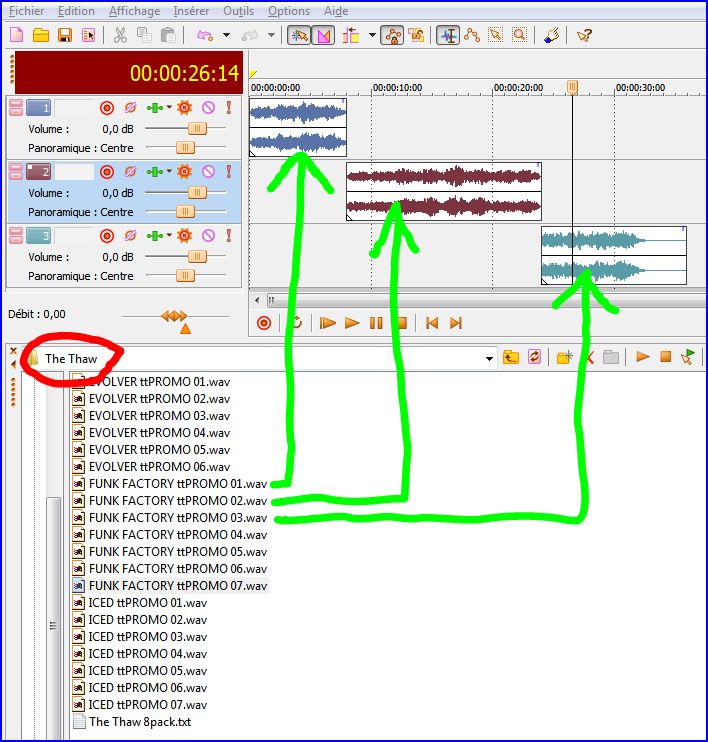The height and width of the screenshot is (742, 708).
Task: Open track 2 automation settings dropdown
Action: (x=169, y=172)
